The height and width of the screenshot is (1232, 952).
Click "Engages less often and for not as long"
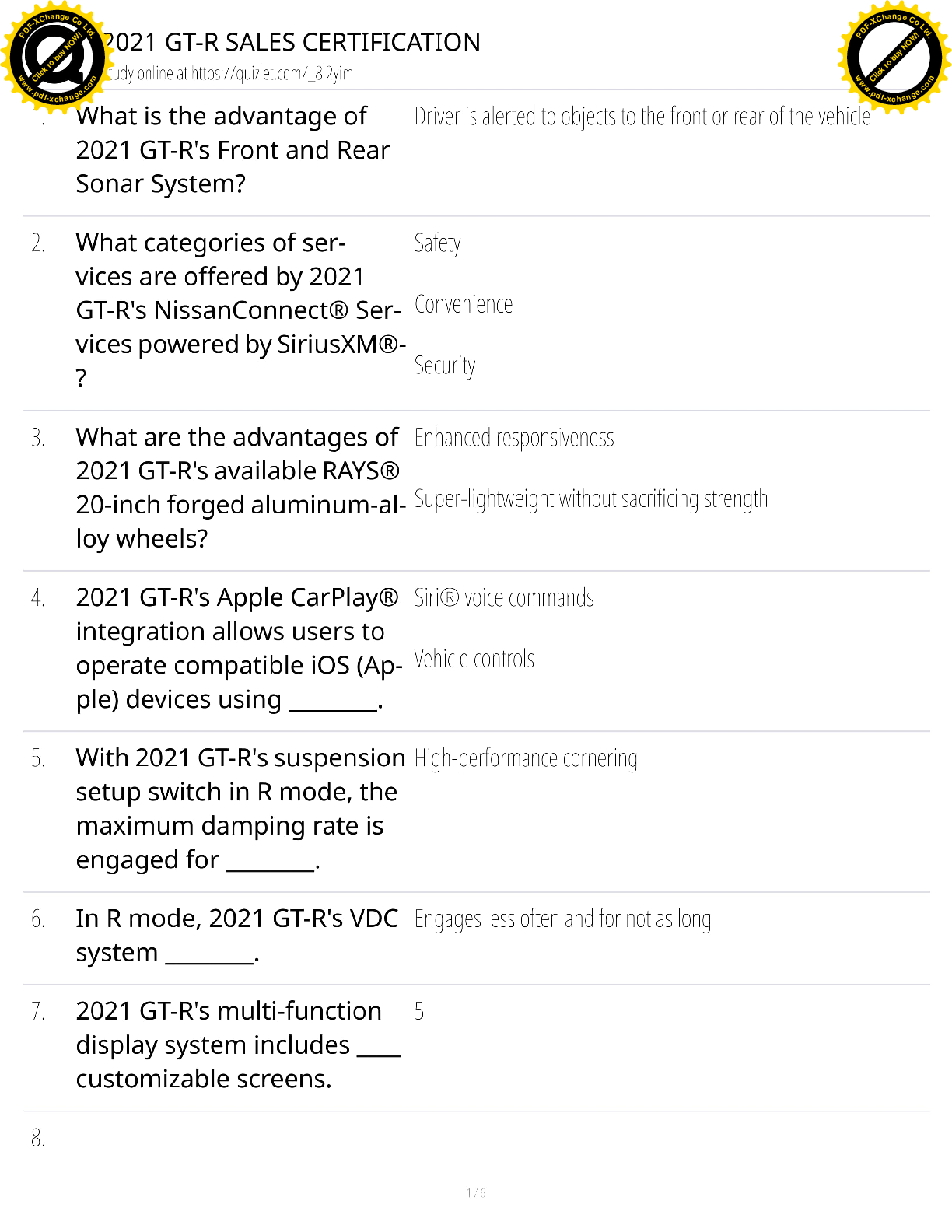pyautogui.click(x=562, y=919)
